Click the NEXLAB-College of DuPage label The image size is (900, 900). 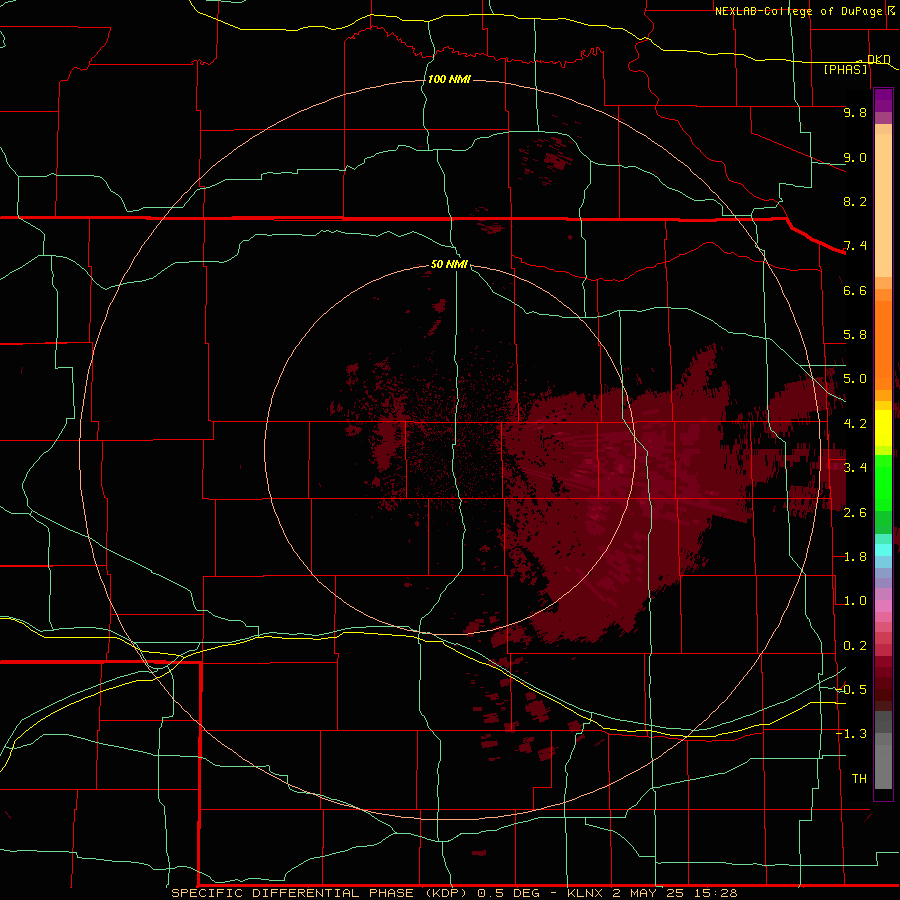pos(801,11)
